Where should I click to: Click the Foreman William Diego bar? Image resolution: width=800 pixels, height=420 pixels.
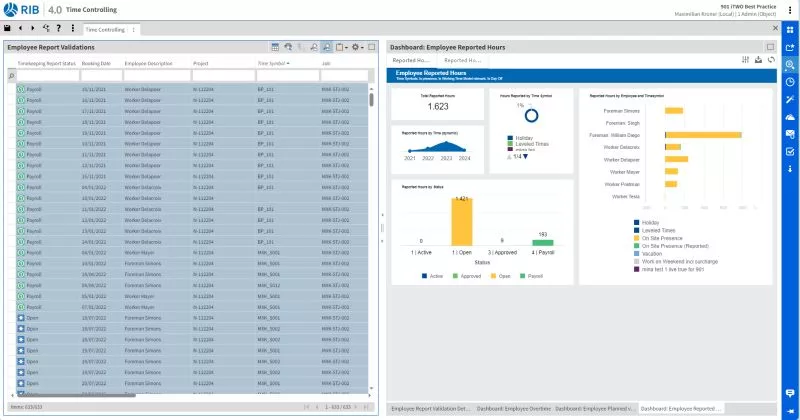[703, 135]
